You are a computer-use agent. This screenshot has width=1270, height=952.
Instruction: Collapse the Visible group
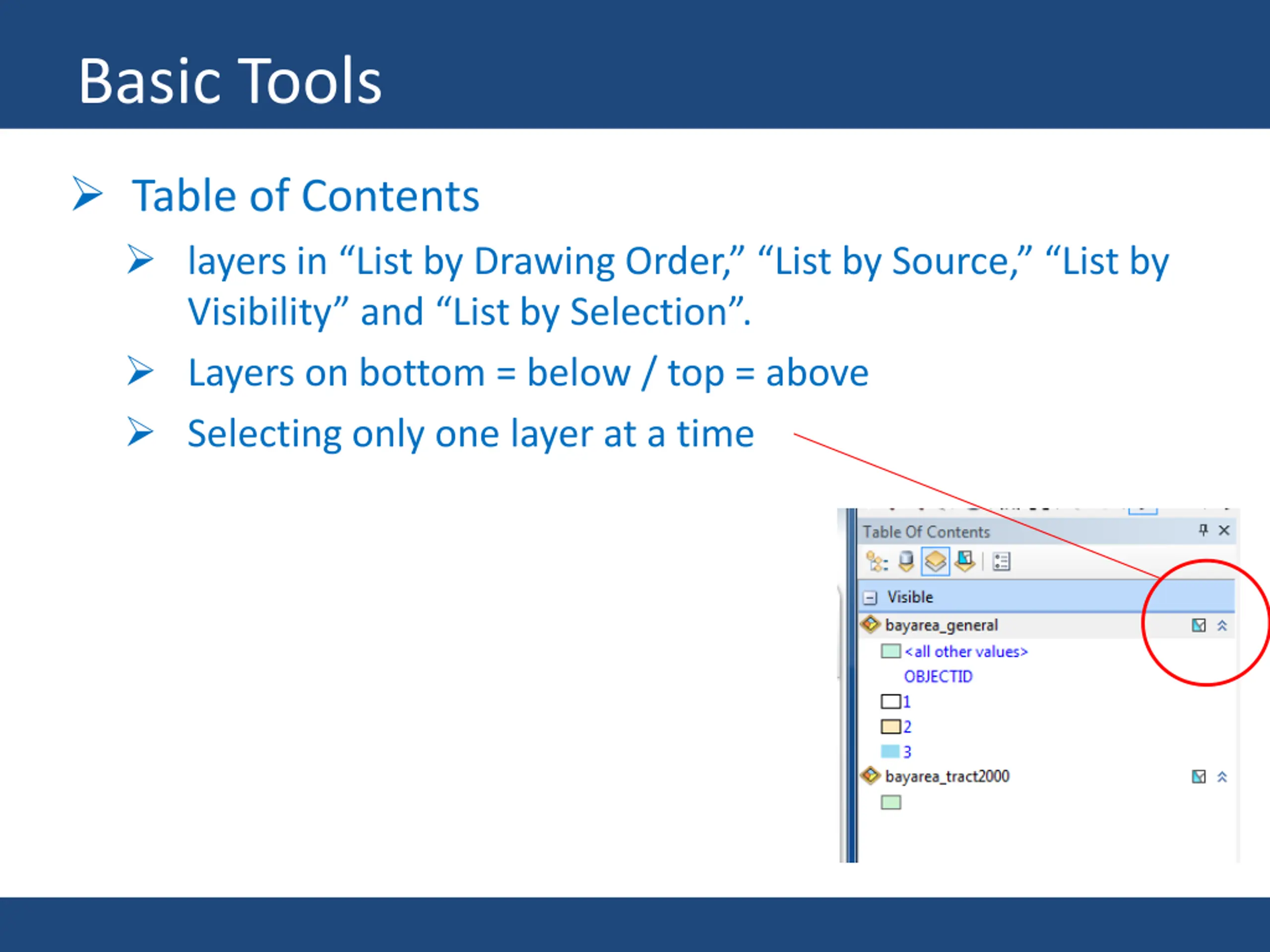point(871,597)
